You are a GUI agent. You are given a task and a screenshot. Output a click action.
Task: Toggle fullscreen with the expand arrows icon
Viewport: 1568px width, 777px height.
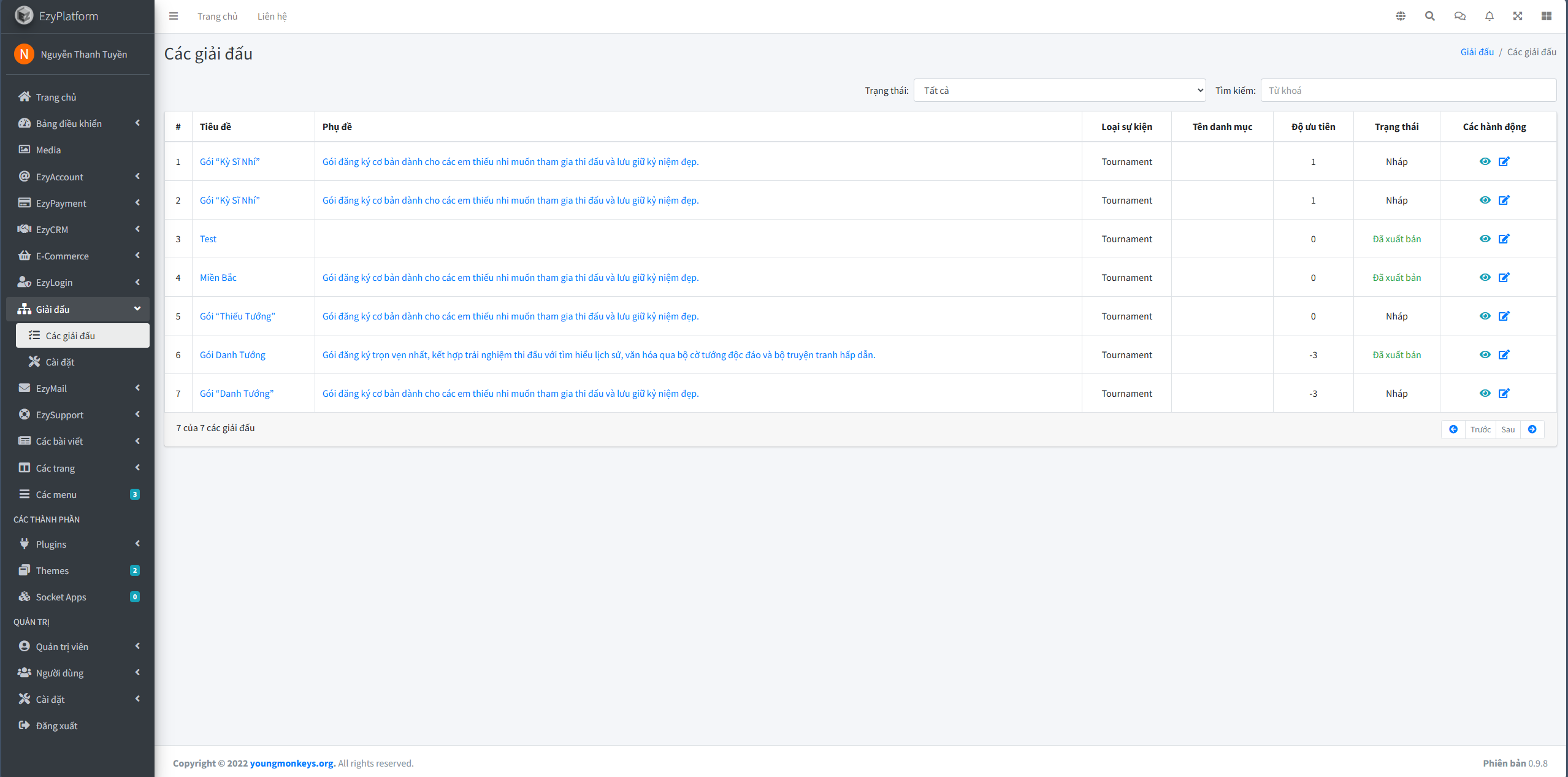click(1518, 16)
